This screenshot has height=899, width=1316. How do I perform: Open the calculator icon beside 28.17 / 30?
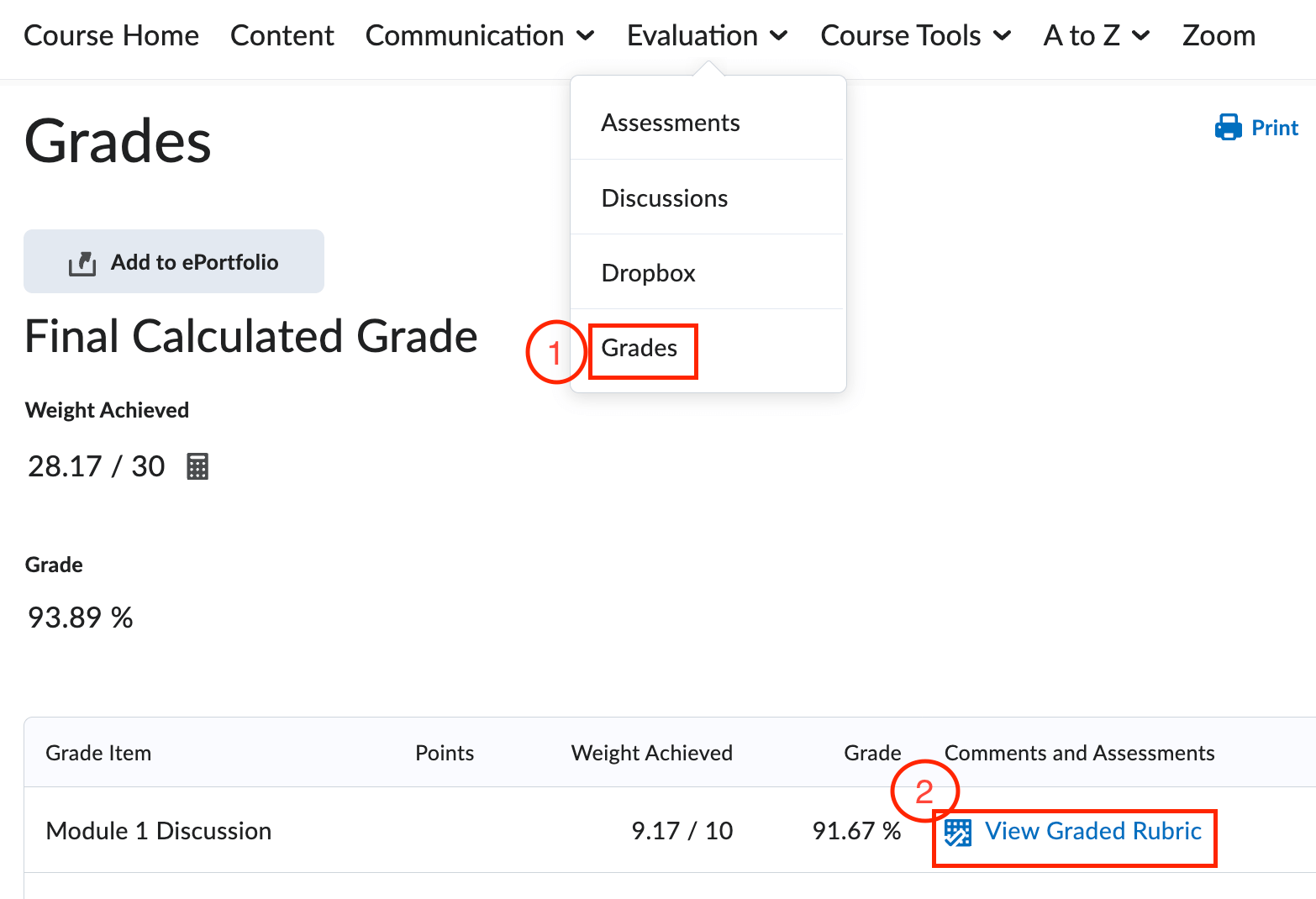pos(197,465)
